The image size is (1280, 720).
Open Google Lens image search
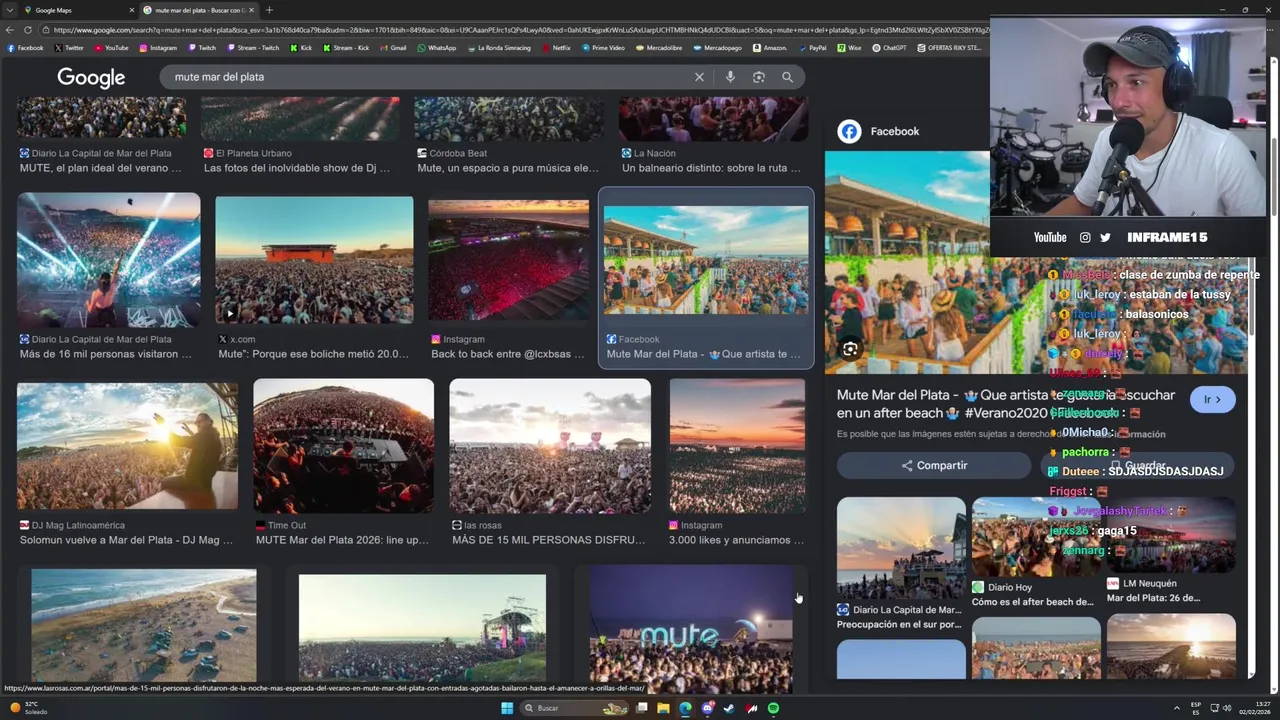tap(759, 77)
